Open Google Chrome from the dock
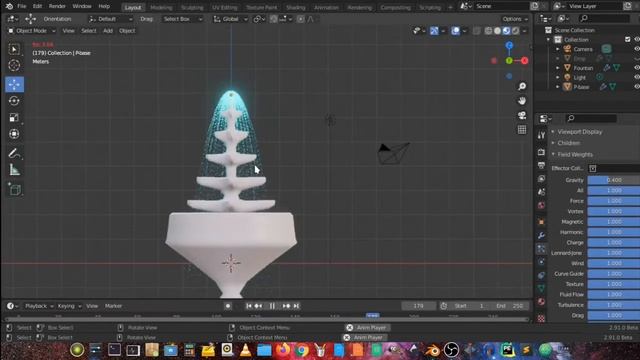 (302, 350)
